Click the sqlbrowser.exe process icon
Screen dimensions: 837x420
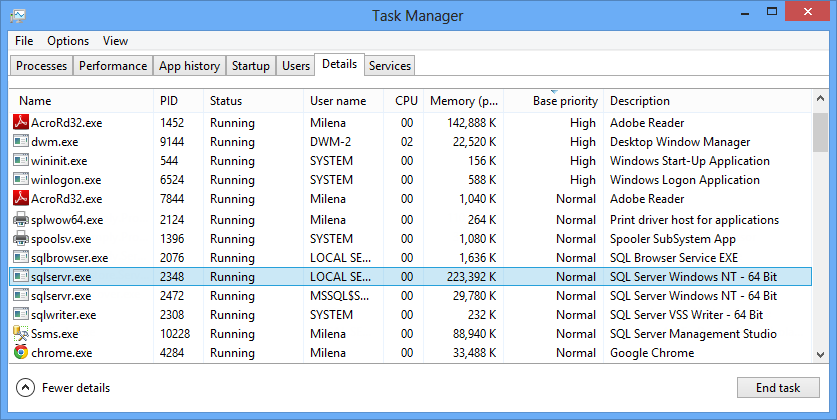[21, 258]
